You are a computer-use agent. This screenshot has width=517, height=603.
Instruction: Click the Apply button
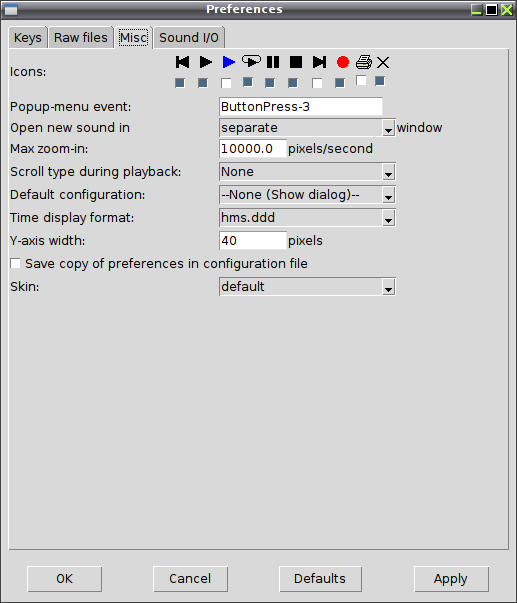coord(451,579)
